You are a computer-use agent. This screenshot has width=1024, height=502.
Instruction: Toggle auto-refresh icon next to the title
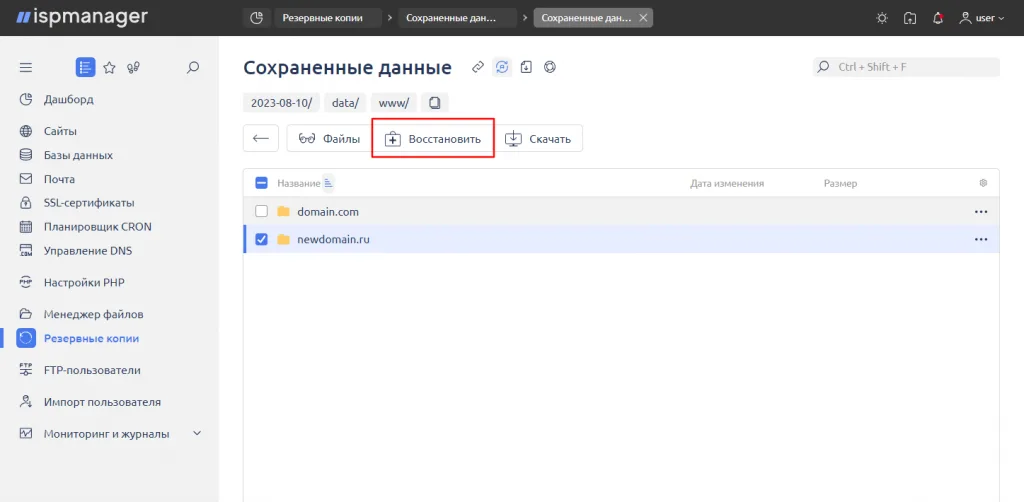502,67
